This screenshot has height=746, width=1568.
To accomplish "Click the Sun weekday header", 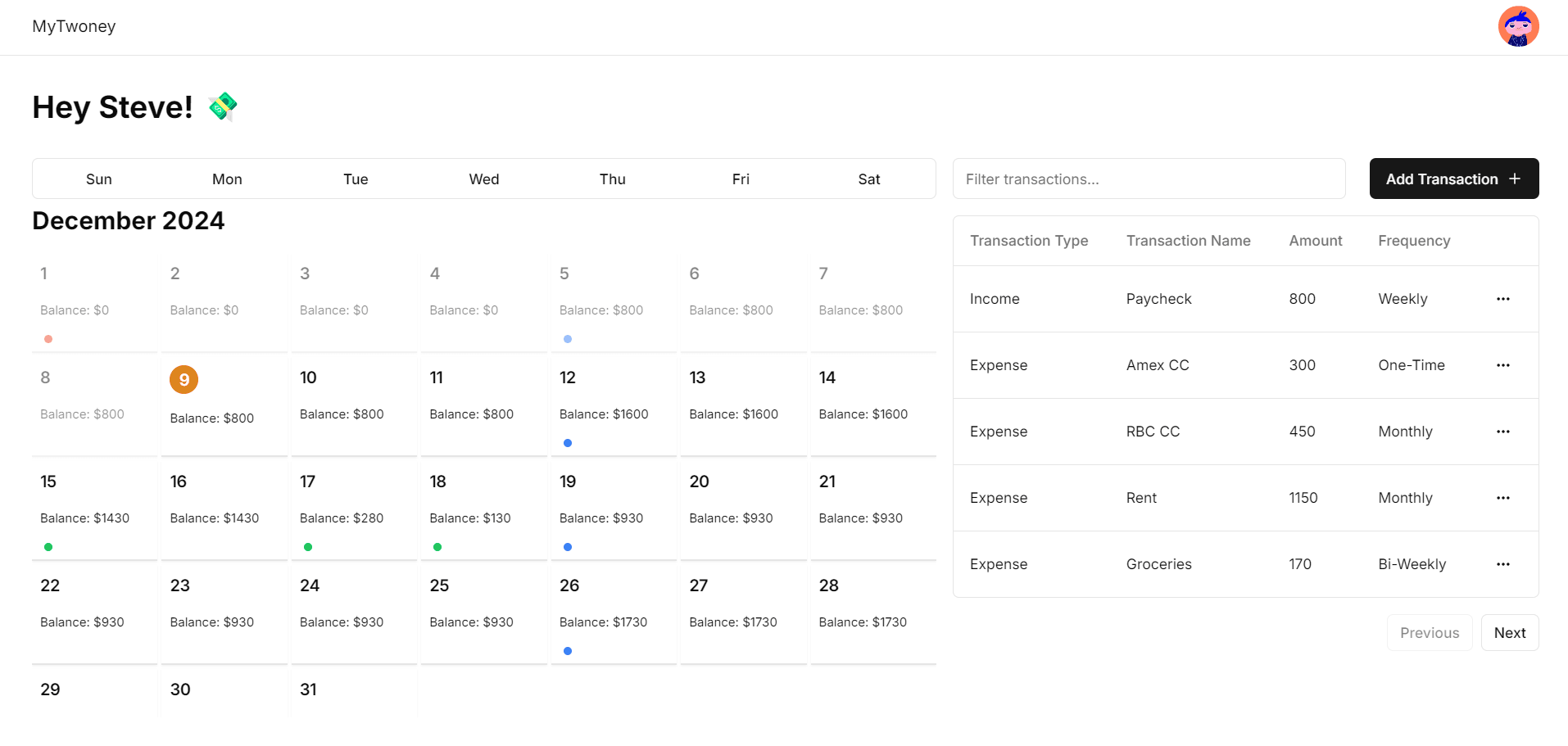I will click(99, 179).
